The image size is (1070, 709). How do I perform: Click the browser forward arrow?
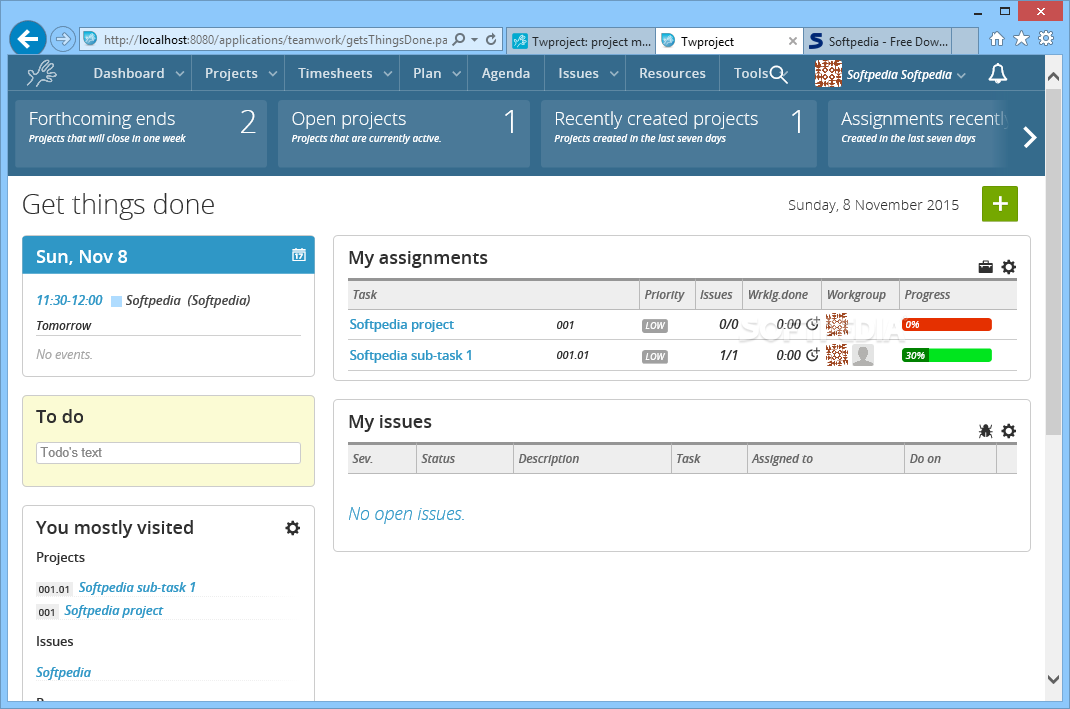point(63,39)
